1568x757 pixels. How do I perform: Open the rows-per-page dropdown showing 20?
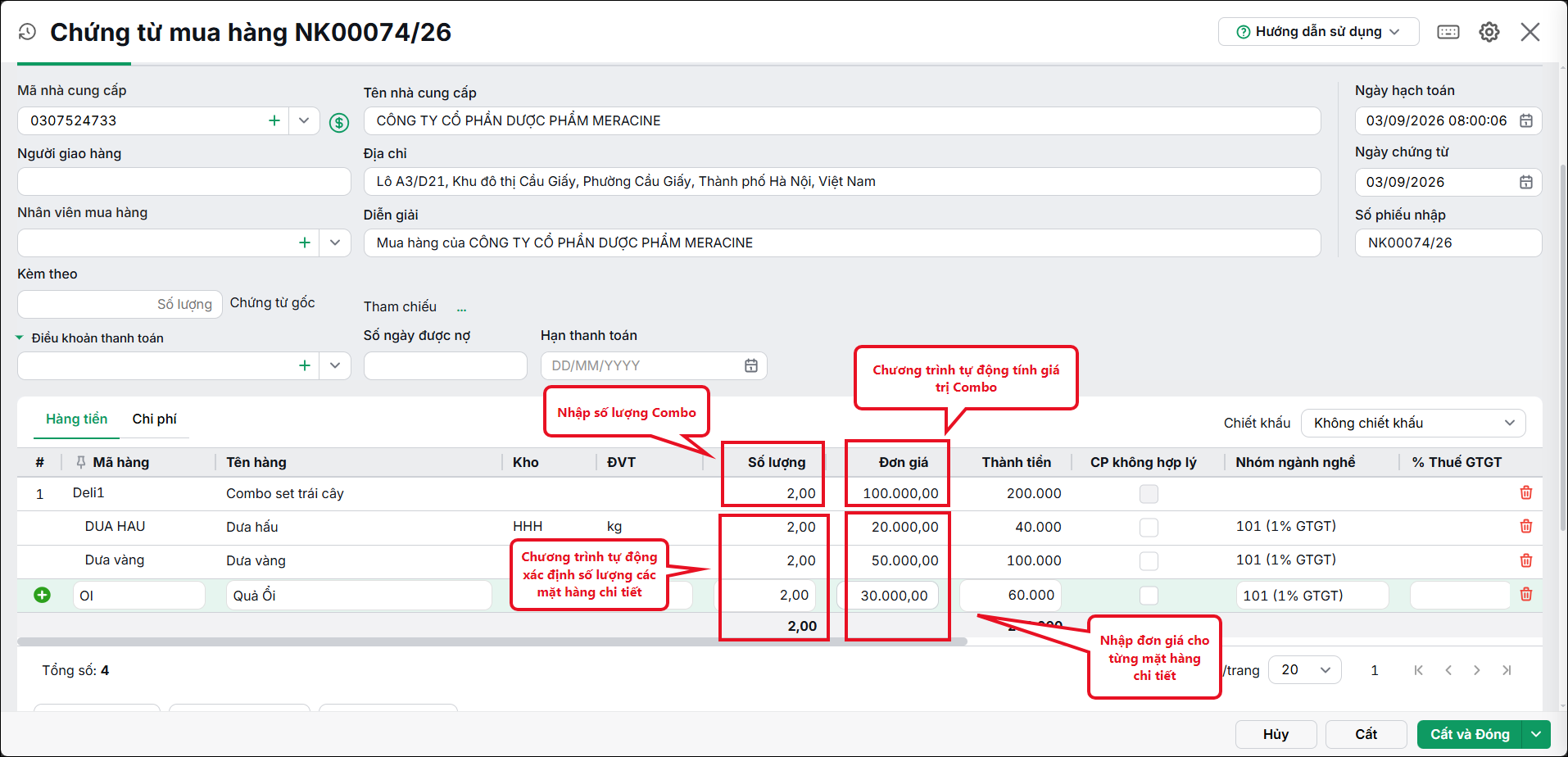[1305, 670]
